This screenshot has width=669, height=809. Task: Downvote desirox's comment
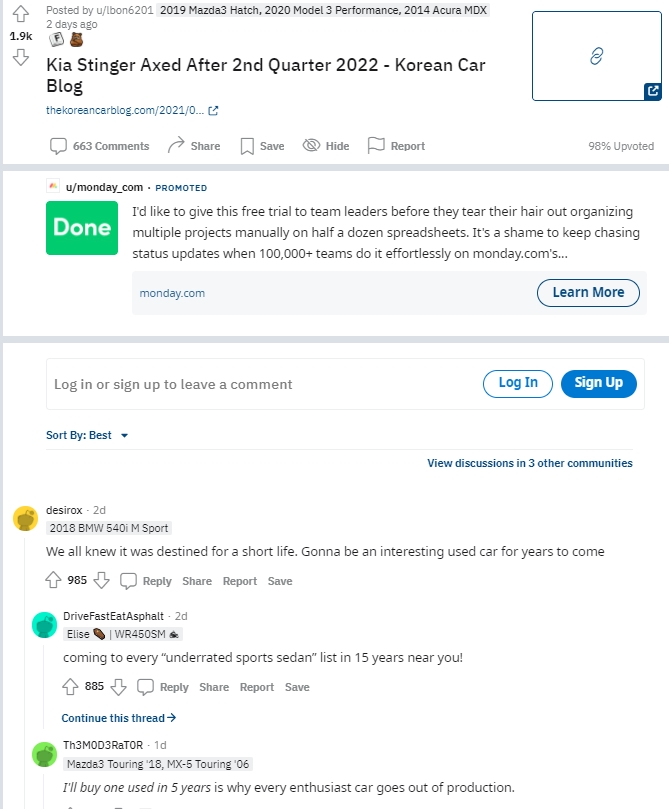(102, 580)
